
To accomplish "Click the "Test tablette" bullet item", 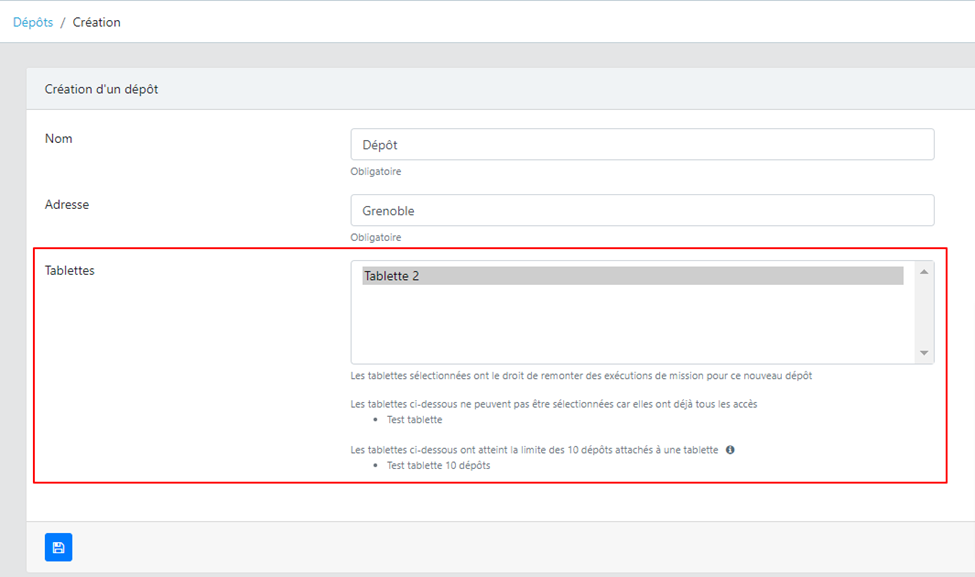I will click(x=414, y=420).
